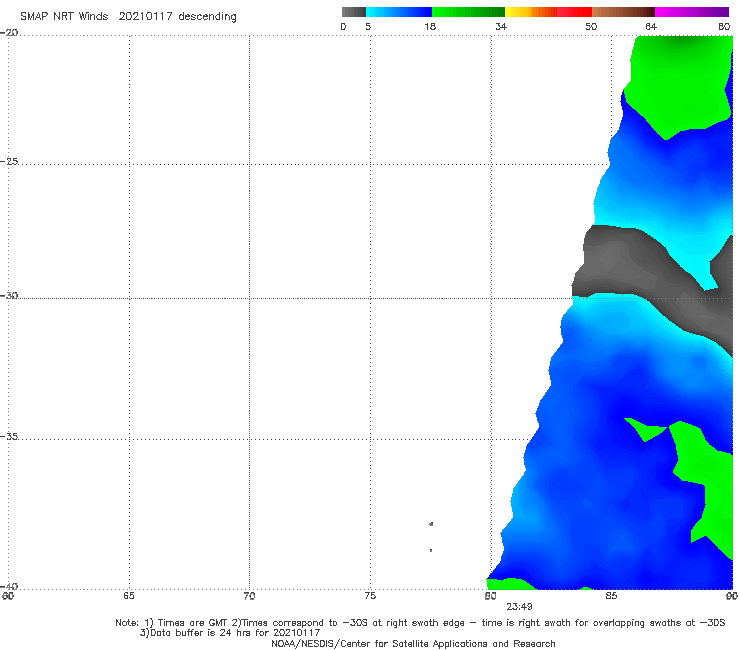Screen dimensions: 740x650
Task: Click the latitude label '-30'
Action: point(9,295)
